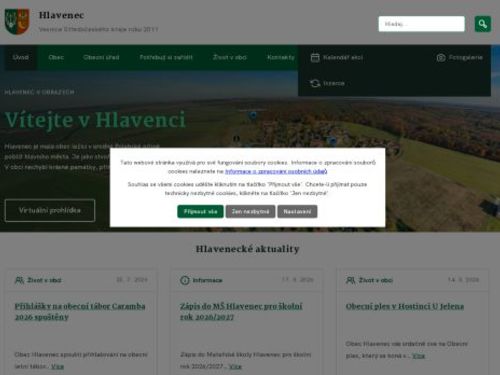Open the Potřebuji si zařídit menu
500x375 pixels.
[x=166, y=57]
